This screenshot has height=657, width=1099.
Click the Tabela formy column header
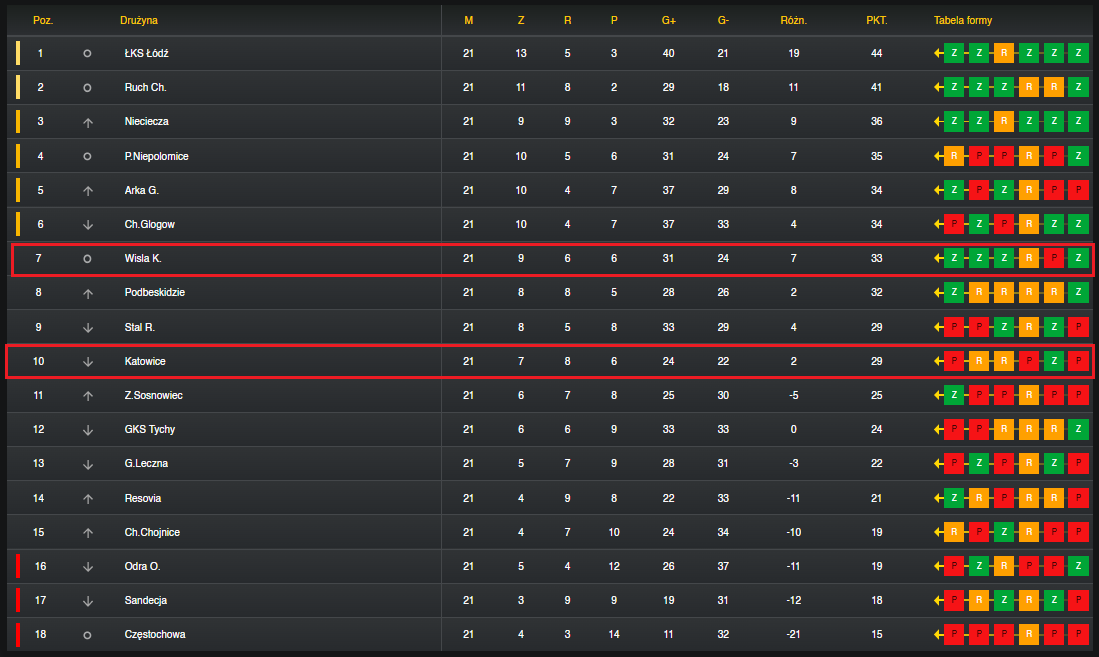pos(962,20)
